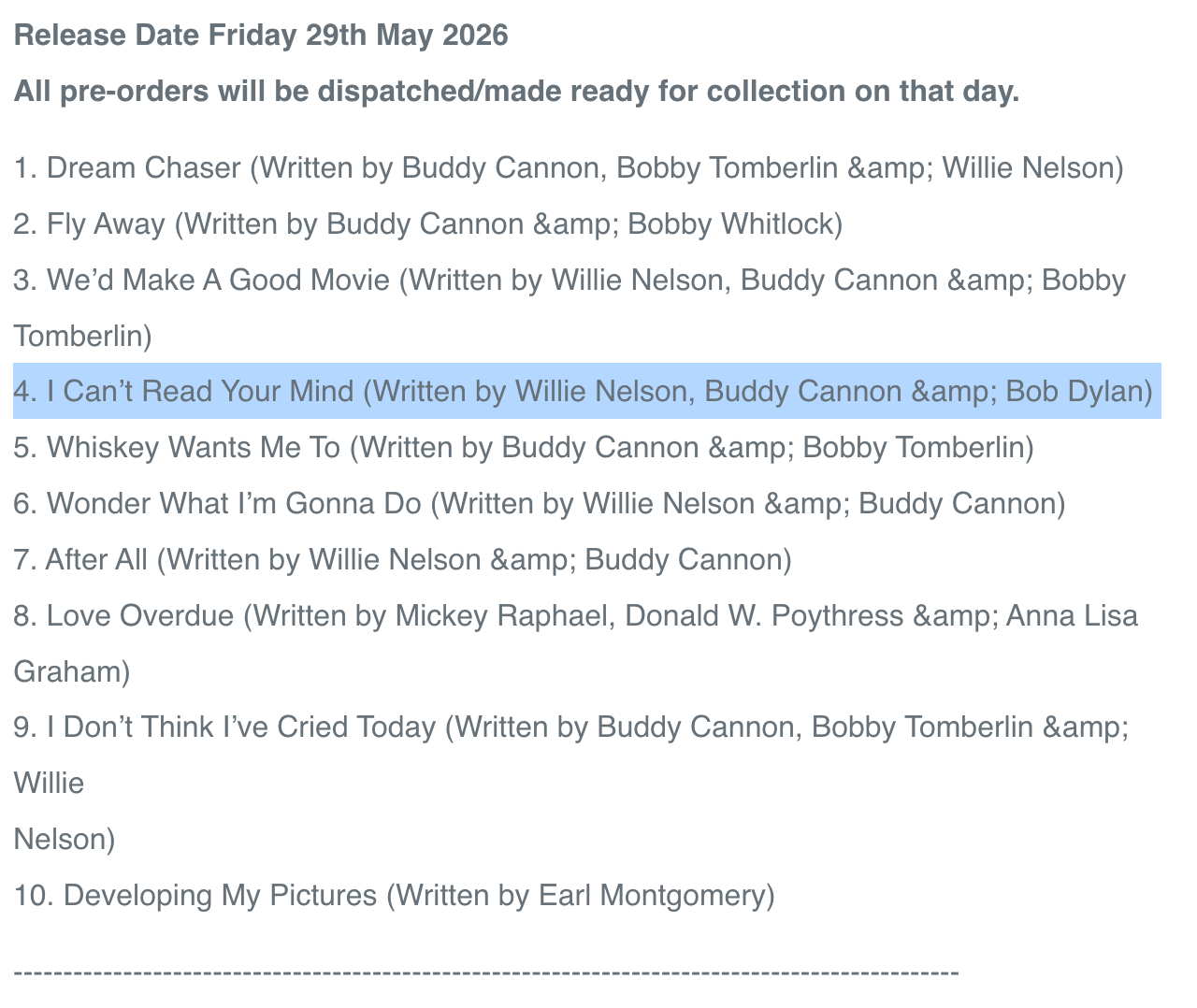Click the Wonder What I'm Gonna Do title
The image size is (1197, 1008).
[x=234, y=504]
